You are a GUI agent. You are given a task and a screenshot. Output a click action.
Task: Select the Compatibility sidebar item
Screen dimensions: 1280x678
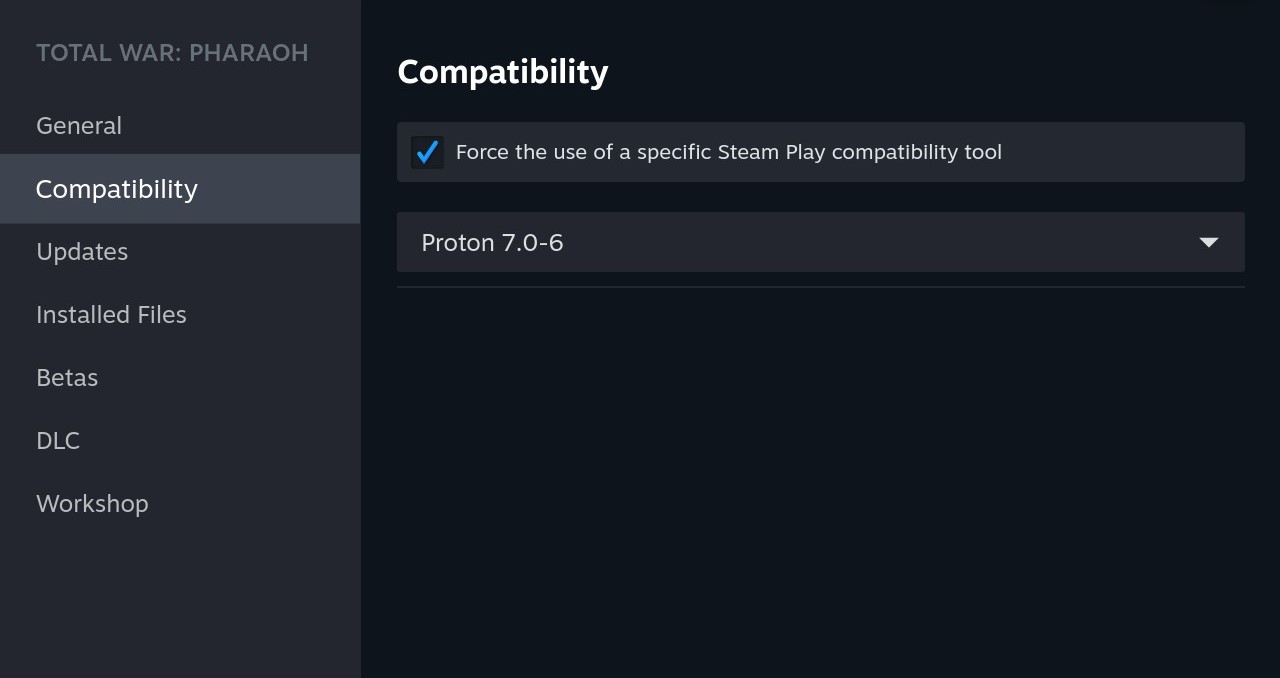(x=117, y=189)
